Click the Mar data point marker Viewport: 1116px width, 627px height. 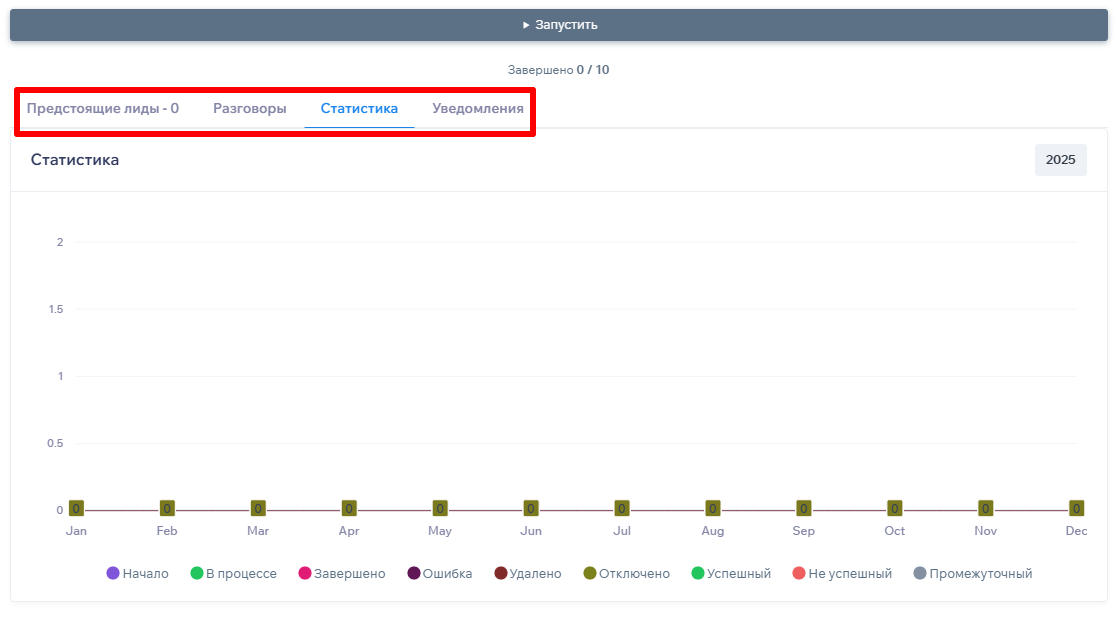258,509
